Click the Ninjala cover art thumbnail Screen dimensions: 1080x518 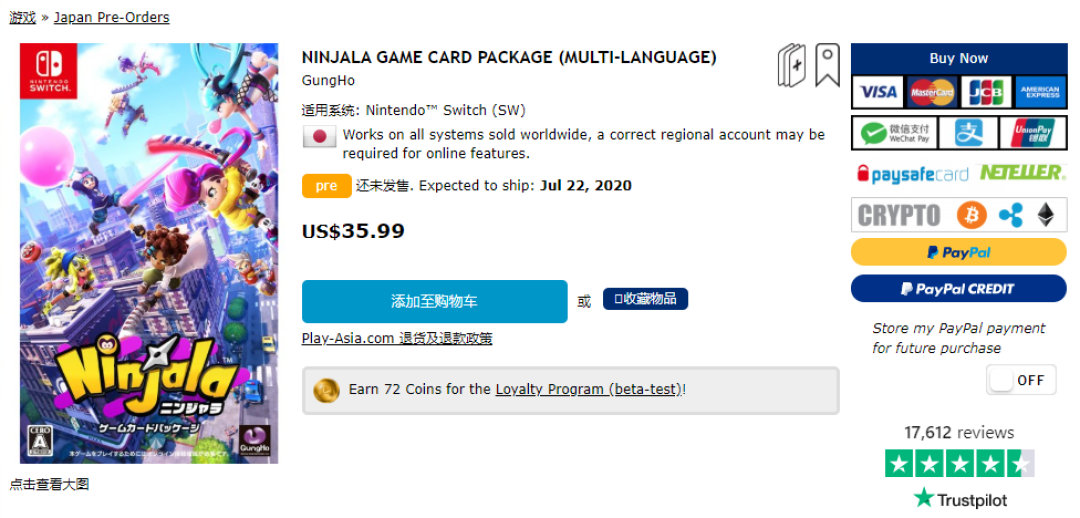149,253
